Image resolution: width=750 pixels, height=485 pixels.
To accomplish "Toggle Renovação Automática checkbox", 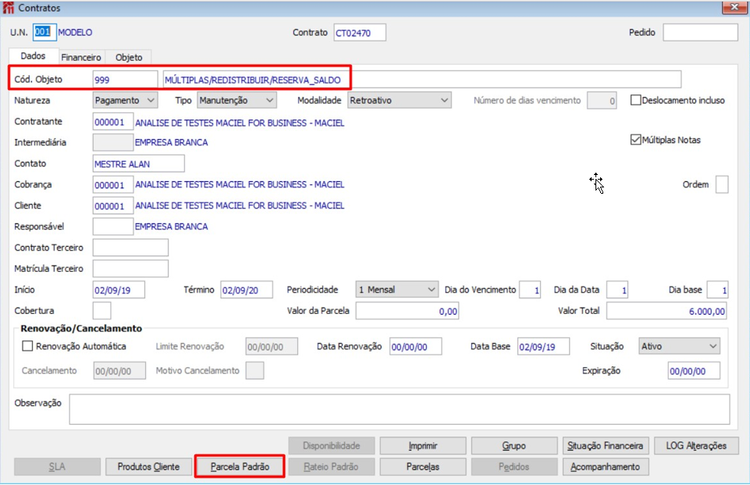I will point(28,346).
